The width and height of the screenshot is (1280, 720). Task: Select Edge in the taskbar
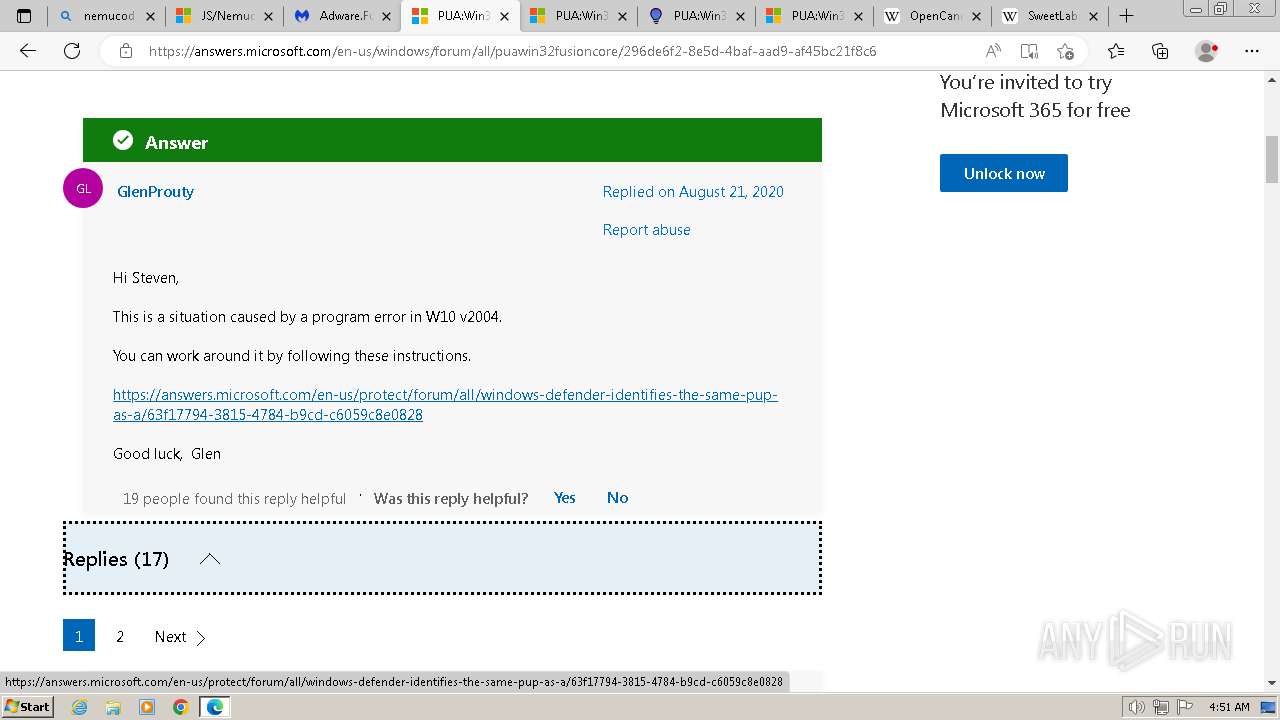coord(214,707)
